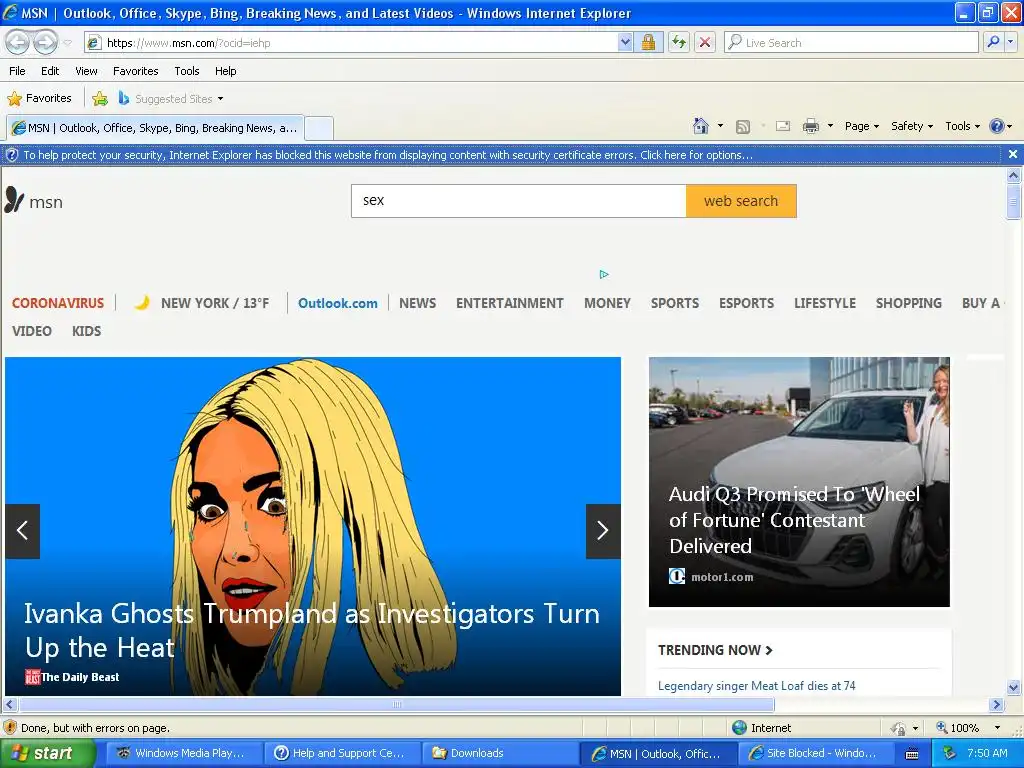This screenshot has height=768, width=1024.
Task: Click the MSN browser tab
Action: click(155, 128)
